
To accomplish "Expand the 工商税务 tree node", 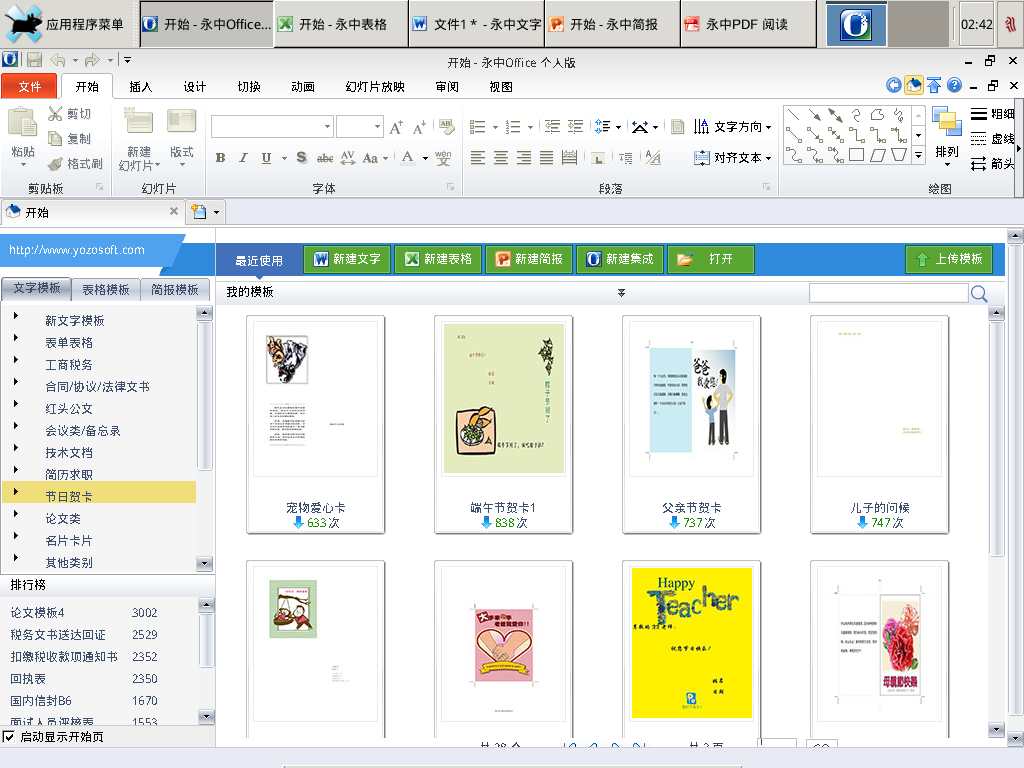I will click(16, 360).
